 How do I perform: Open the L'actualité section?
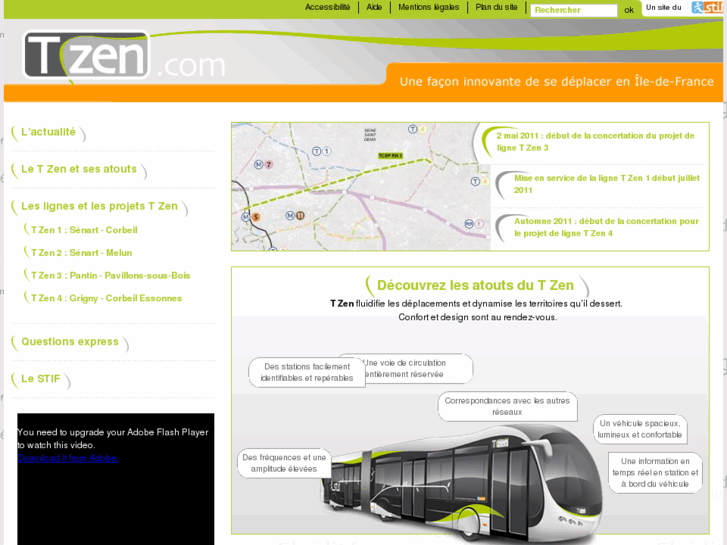point(48,132)
